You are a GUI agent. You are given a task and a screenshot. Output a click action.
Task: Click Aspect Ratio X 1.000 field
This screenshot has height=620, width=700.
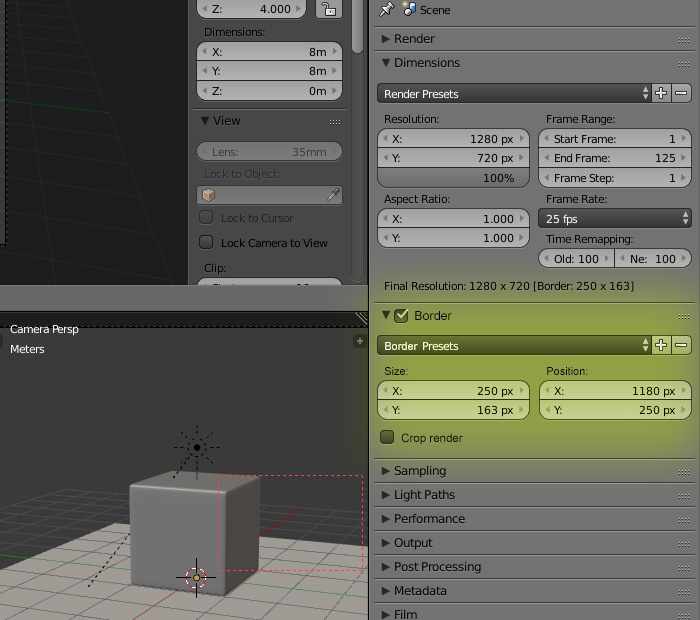453,219
